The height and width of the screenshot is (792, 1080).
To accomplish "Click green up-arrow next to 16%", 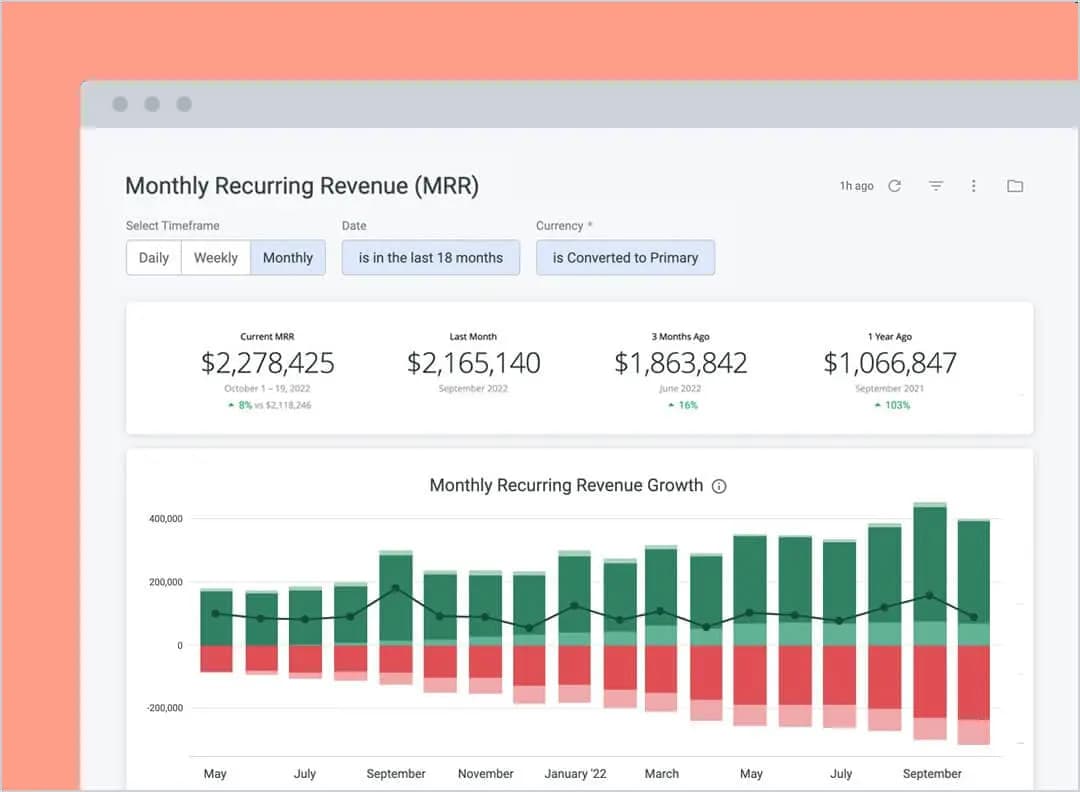I will click(672, 406).
